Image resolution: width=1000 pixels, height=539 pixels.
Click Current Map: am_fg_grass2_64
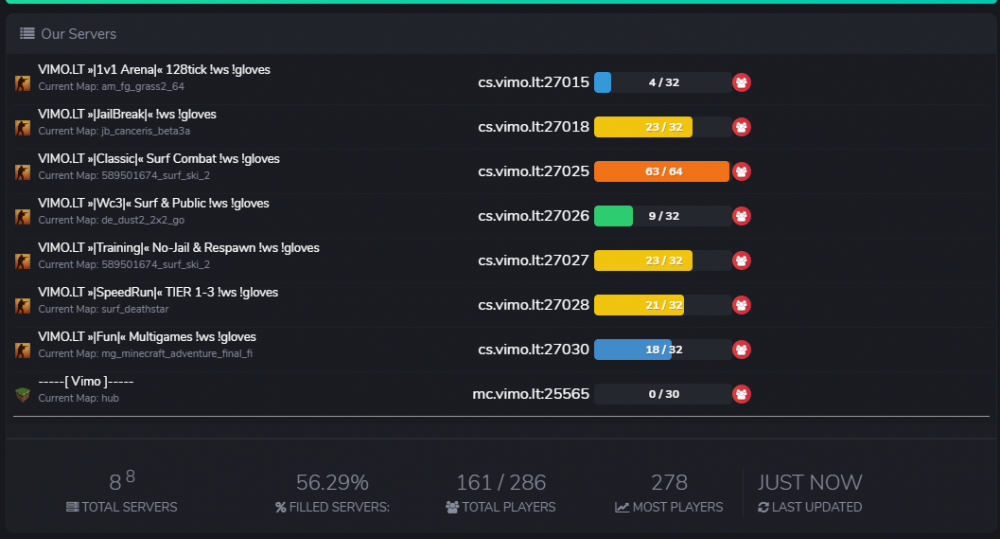[x=111, y=86]
